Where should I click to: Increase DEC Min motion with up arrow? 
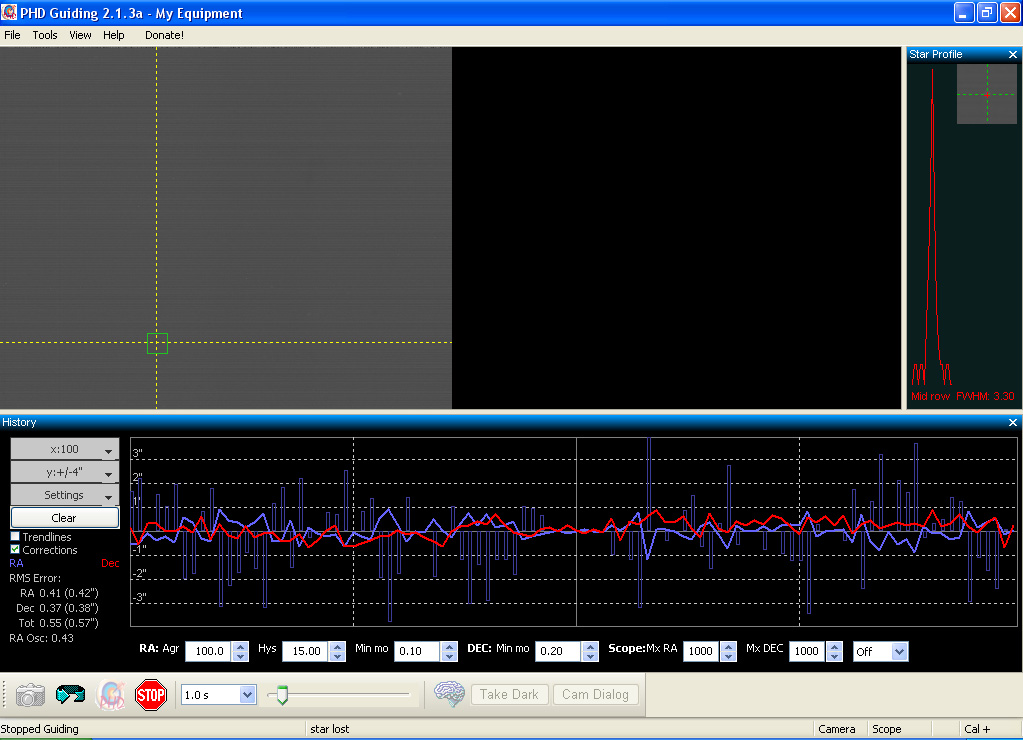590,647
